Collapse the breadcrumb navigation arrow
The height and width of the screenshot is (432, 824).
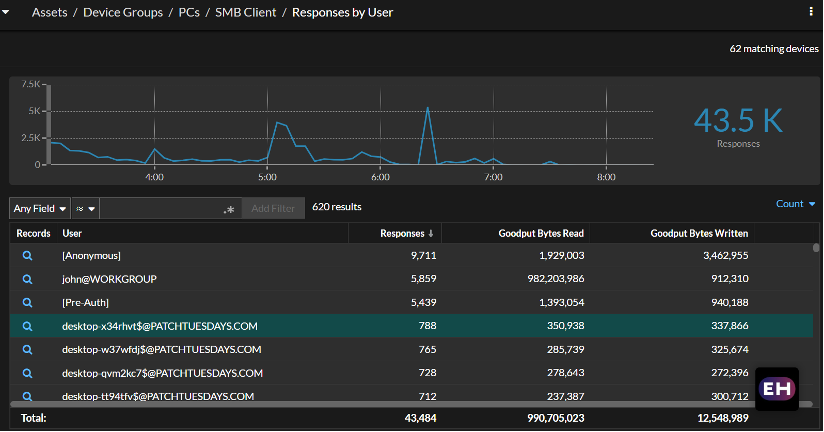8,13
